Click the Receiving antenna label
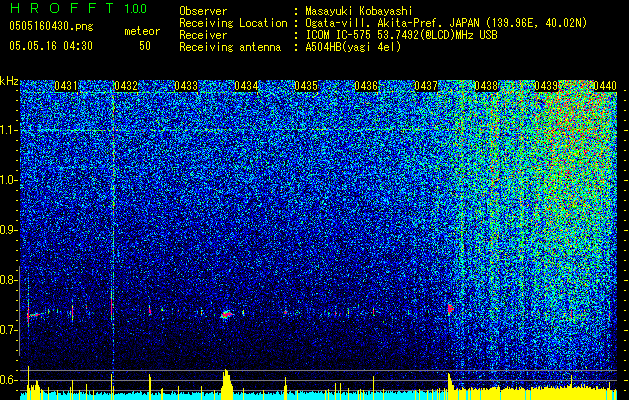Screen dimensions: 629x400 230,47
